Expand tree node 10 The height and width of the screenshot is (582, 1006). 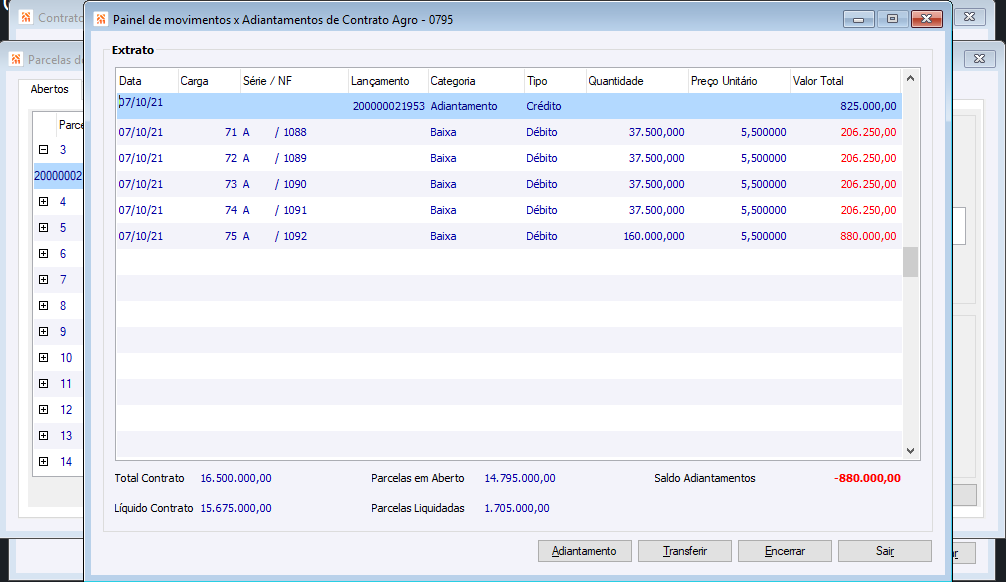(x=43, y=358)
